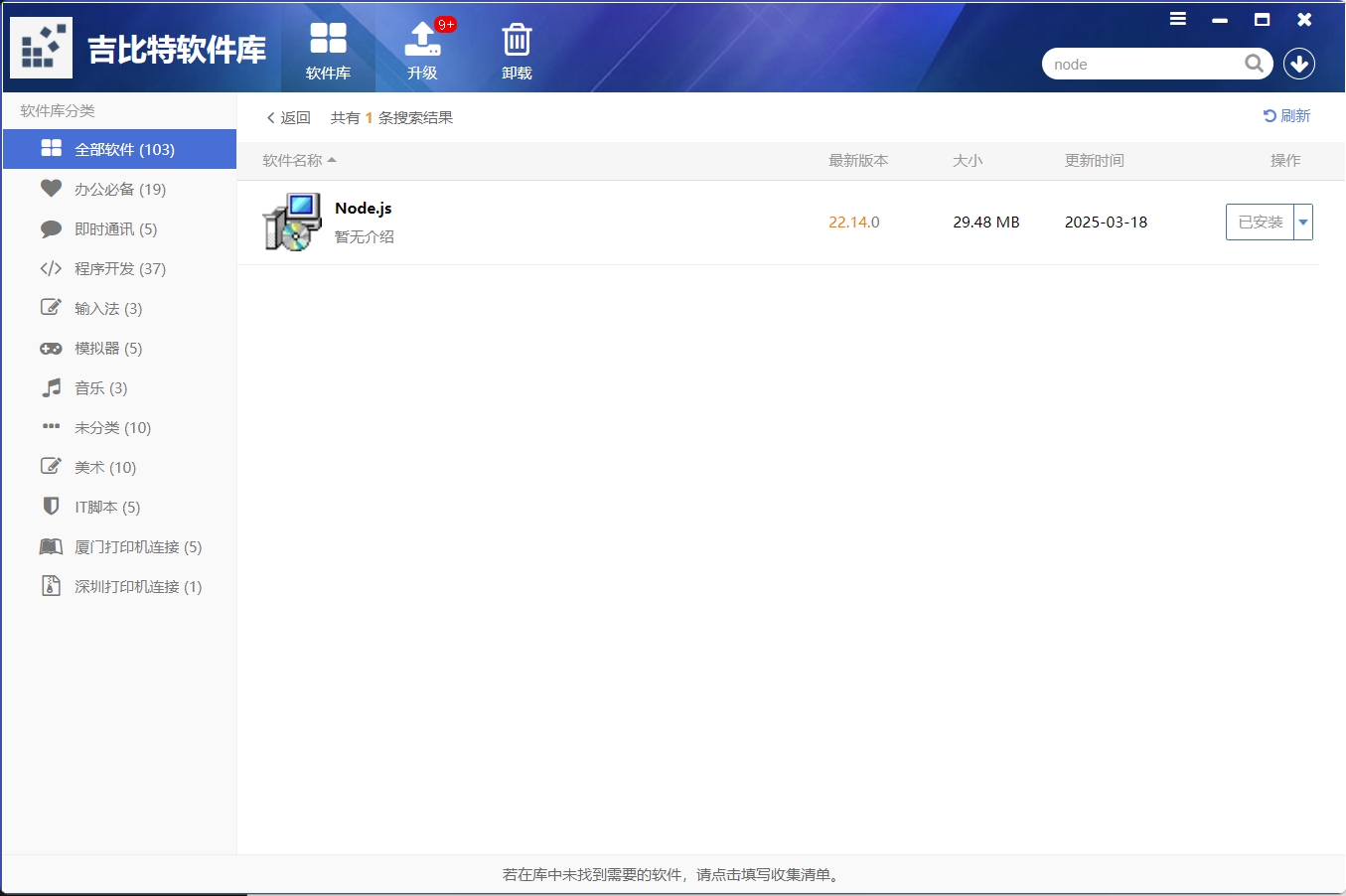Select the 办公必备 (19) category
The image size is (1346, 896).
coord(119,190)
